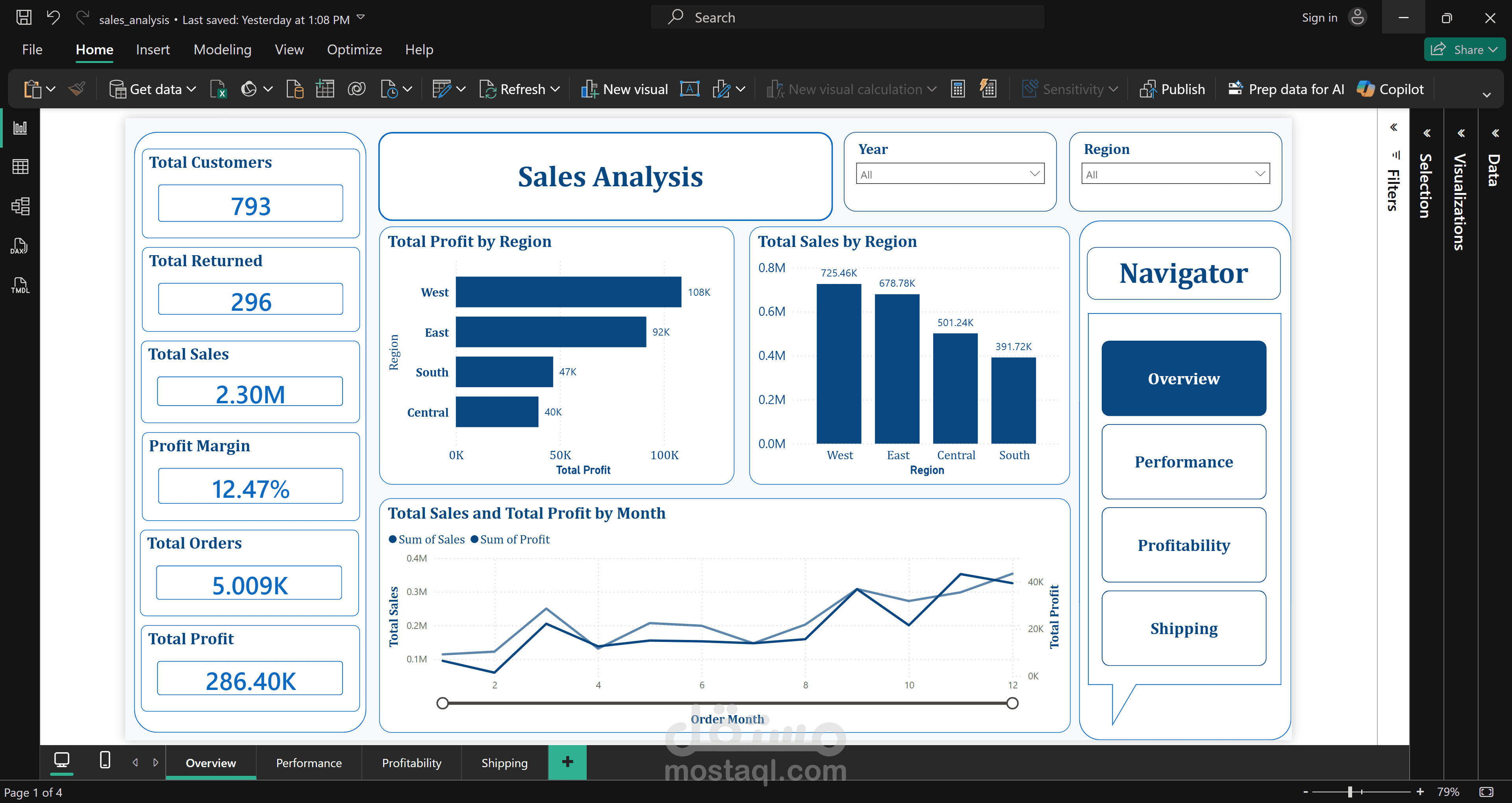Expand the Selection pane
Screen dimensions: 1512x803
pyautogui.click(x=1427, y=133)
